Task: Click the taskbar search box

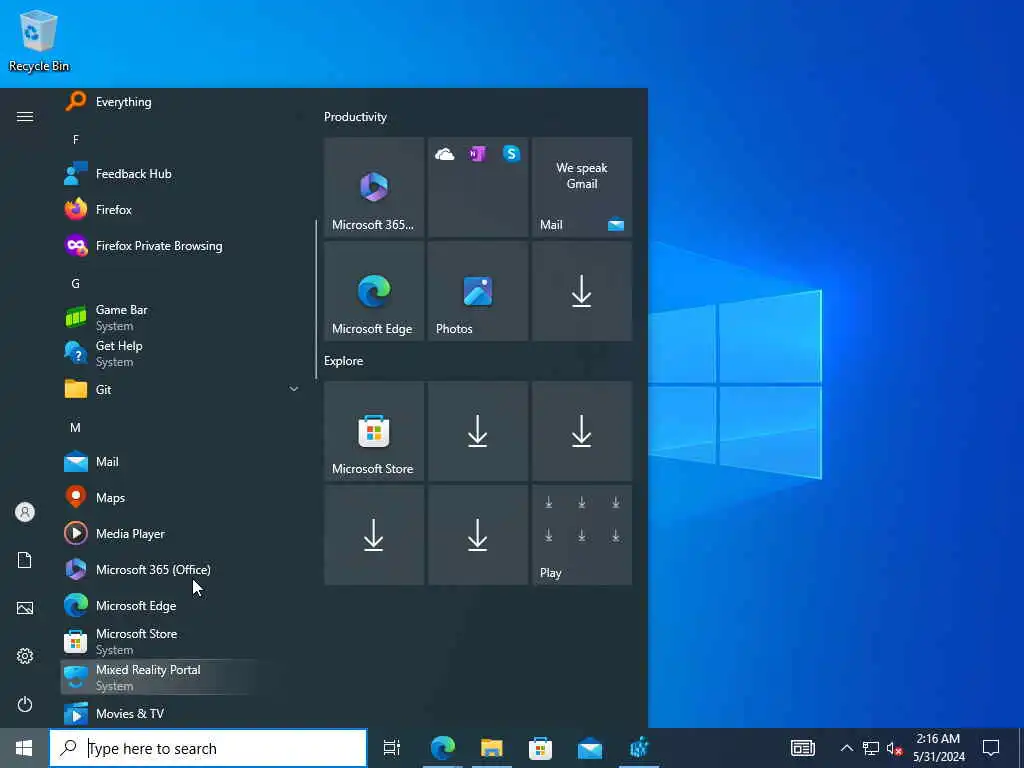Action: coord(208,748)
